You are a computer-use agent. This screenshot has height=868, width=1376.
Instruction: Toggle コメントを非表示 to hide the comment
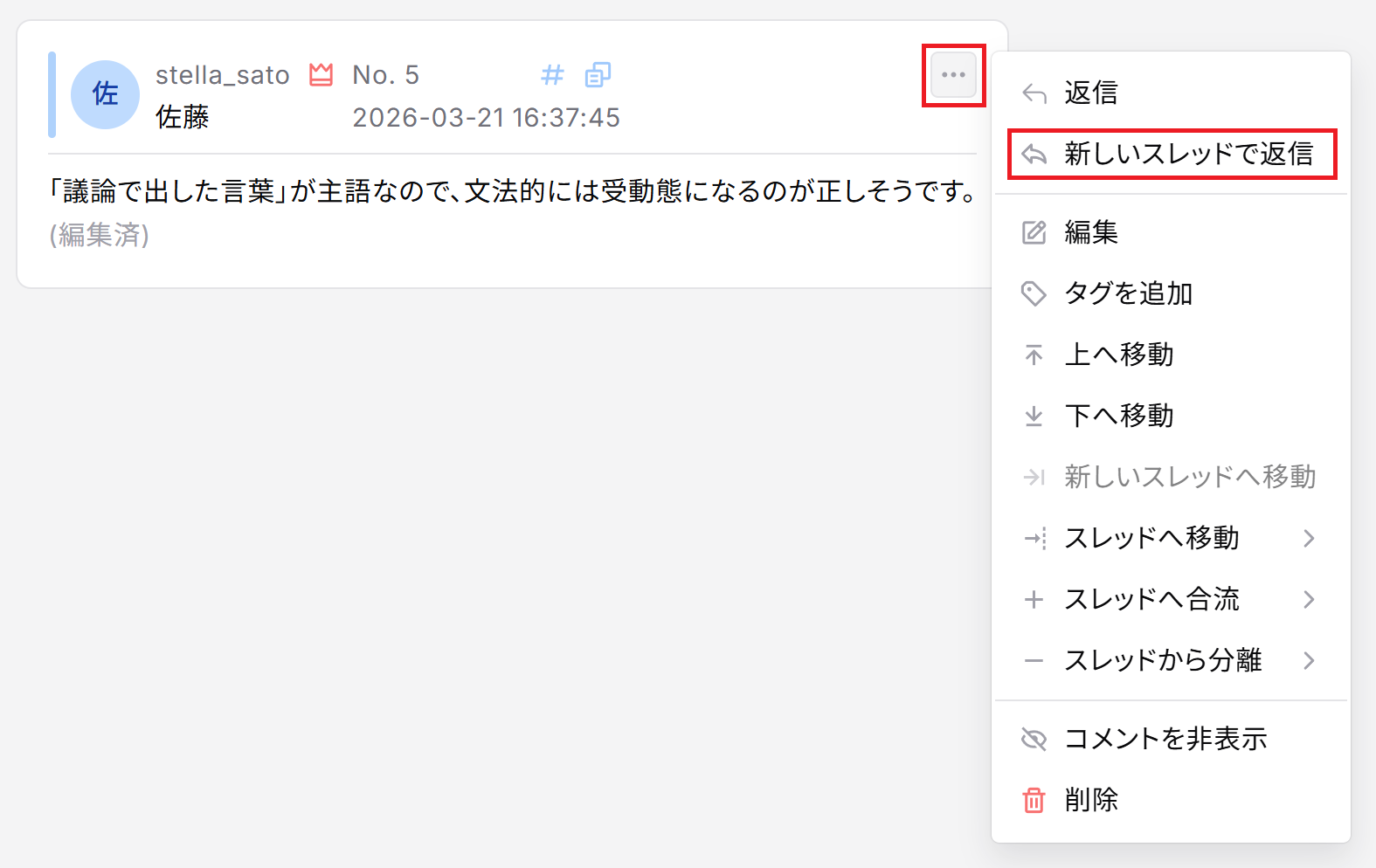(x=1171, y=739)
